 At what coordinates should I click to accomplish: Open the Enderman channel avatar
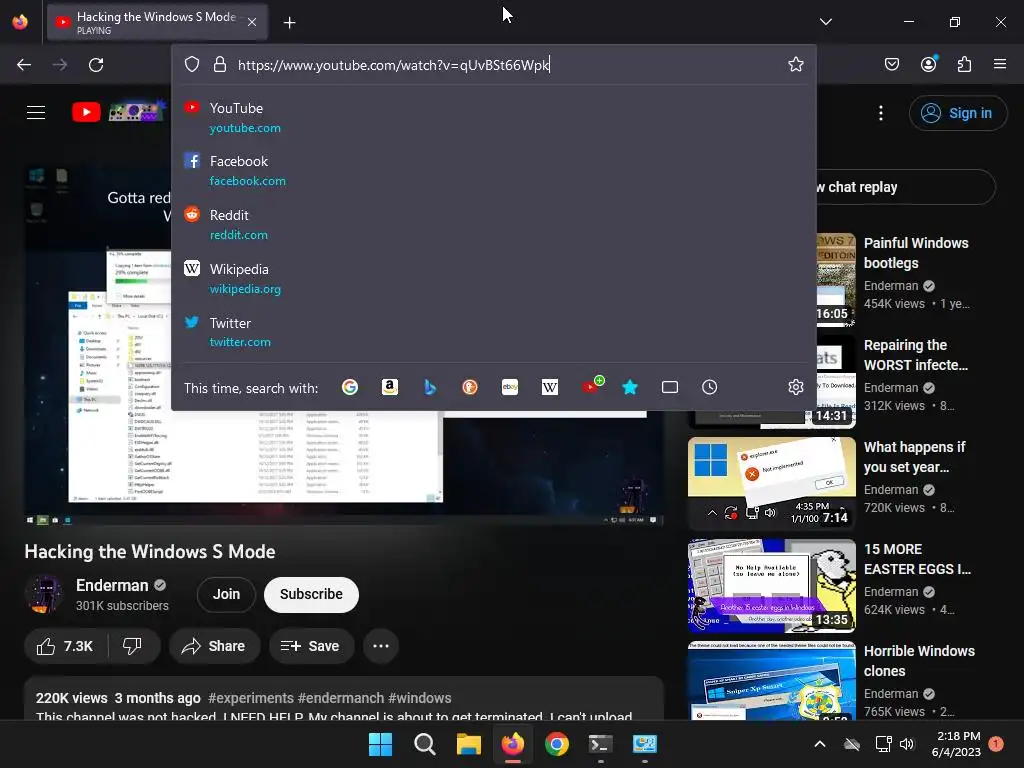point(44,594)
